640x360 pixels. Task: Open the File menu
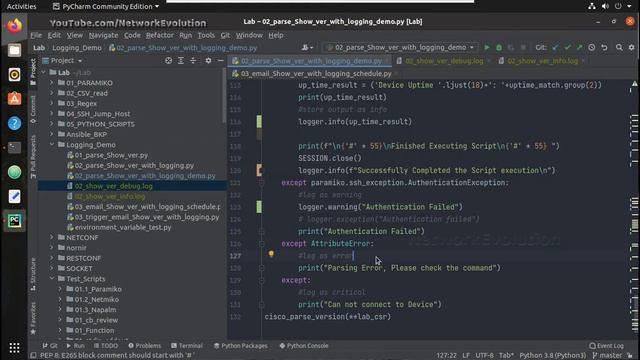(x=36, y=36)
